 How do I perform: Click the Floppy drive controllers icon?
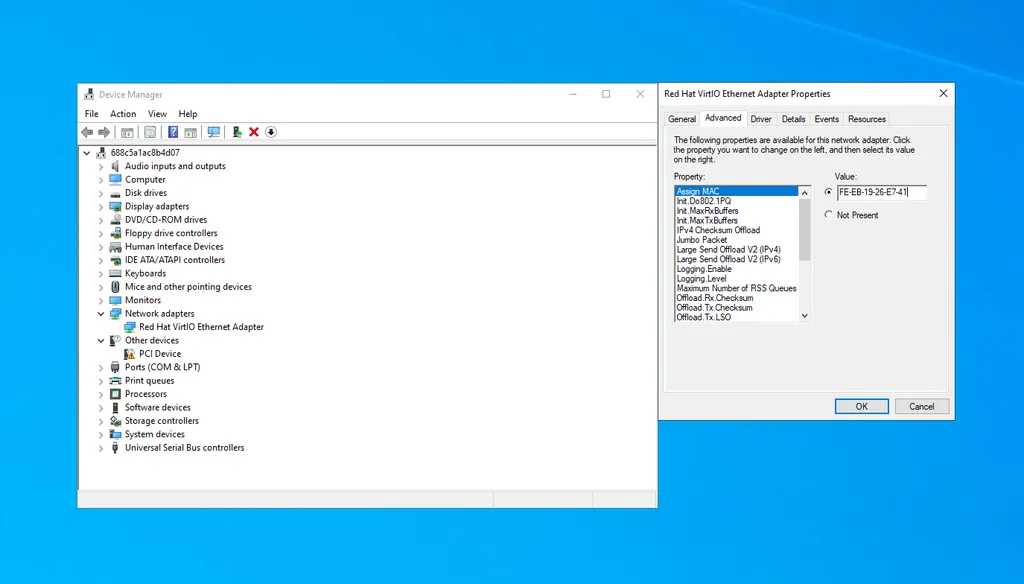pos(116,233)
